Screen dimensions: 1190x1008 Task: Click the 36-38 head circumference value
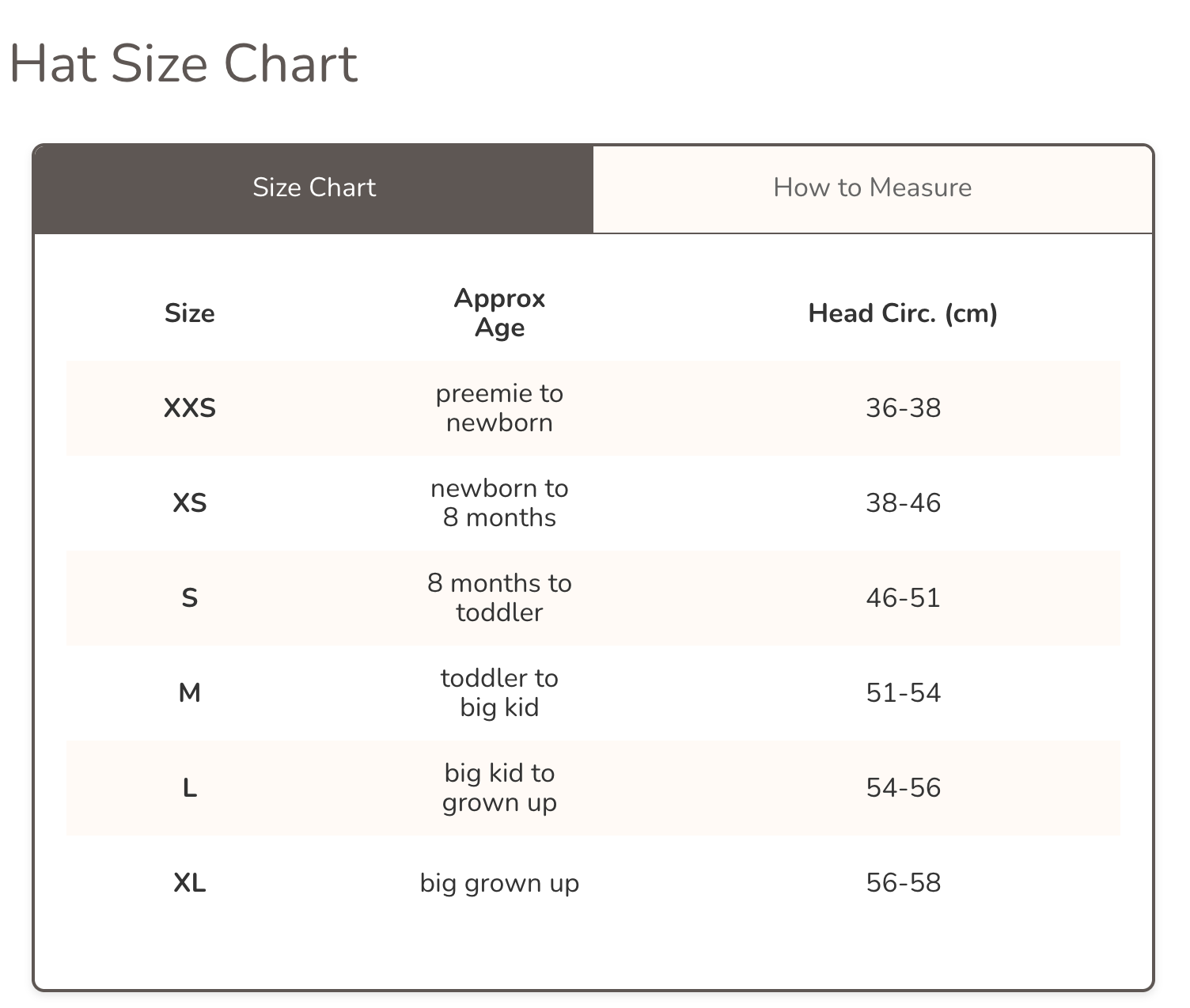pyautogui.click(x=903, y=408)
